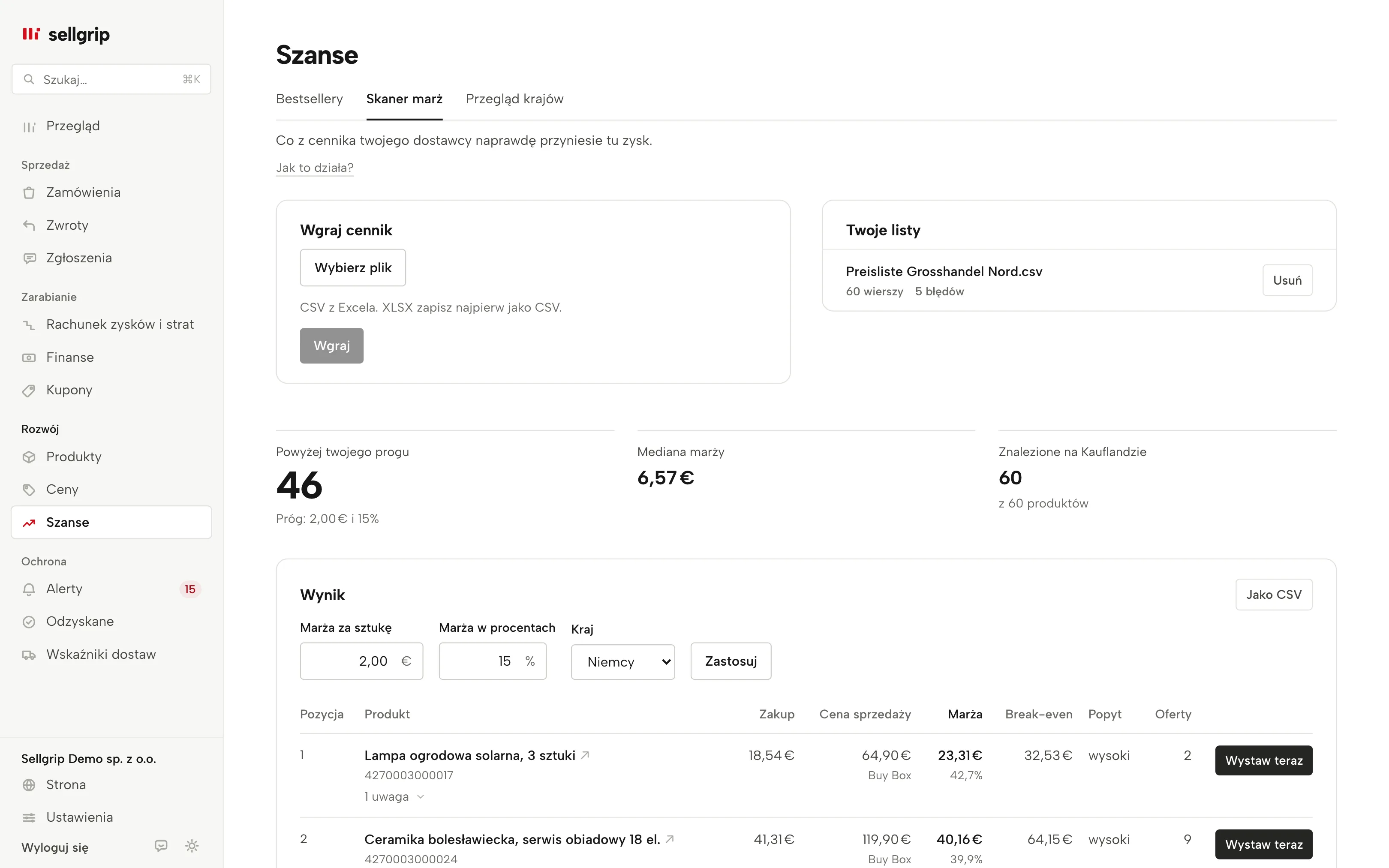Screen dimensions: 1389x868
Task: Click the Odzyskane check circle icon
Action: [29, 622]
